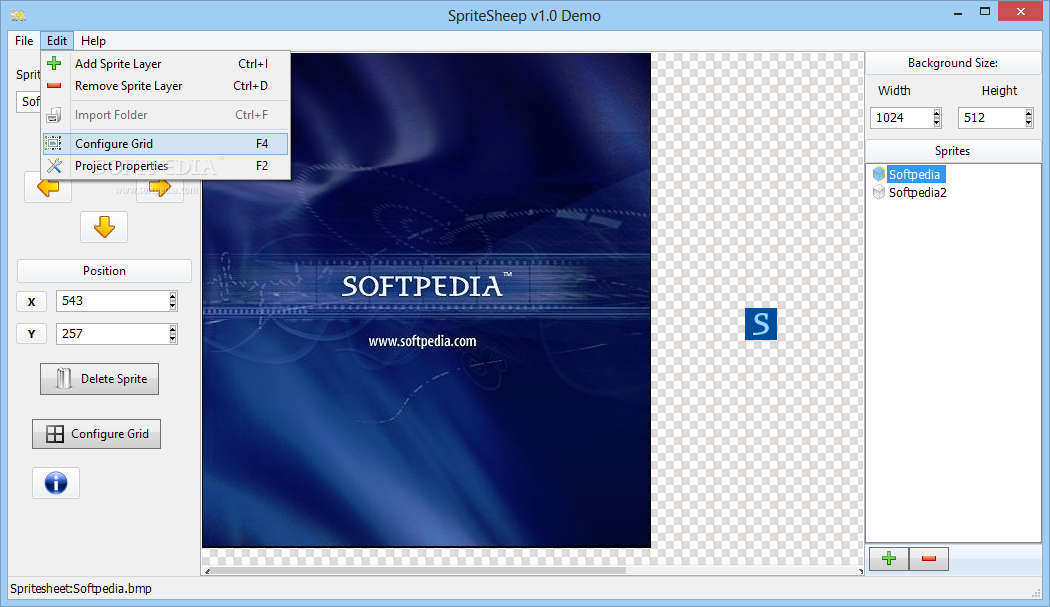Click the blue S sprite on the canvas
Image resolution: width=1050 pixels, height=607 pixels.
click(x=761, y=324)
